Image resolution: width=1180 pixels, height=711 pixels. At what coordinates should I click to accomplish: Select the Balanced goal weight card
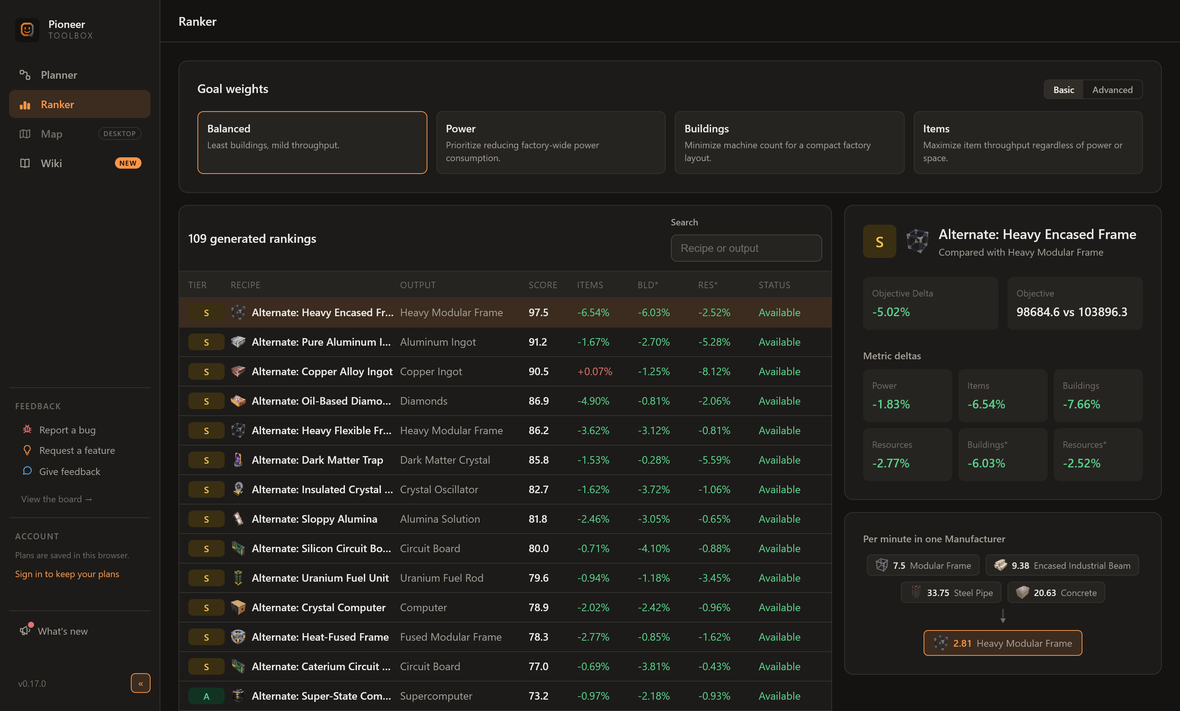(x=312, y=142)
